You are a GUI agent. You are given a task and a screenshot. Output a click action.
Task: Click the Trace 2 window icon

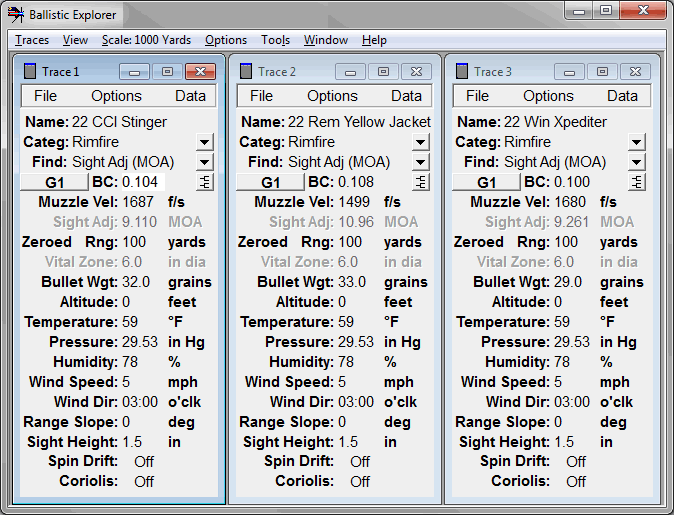[x=246, y=71]
